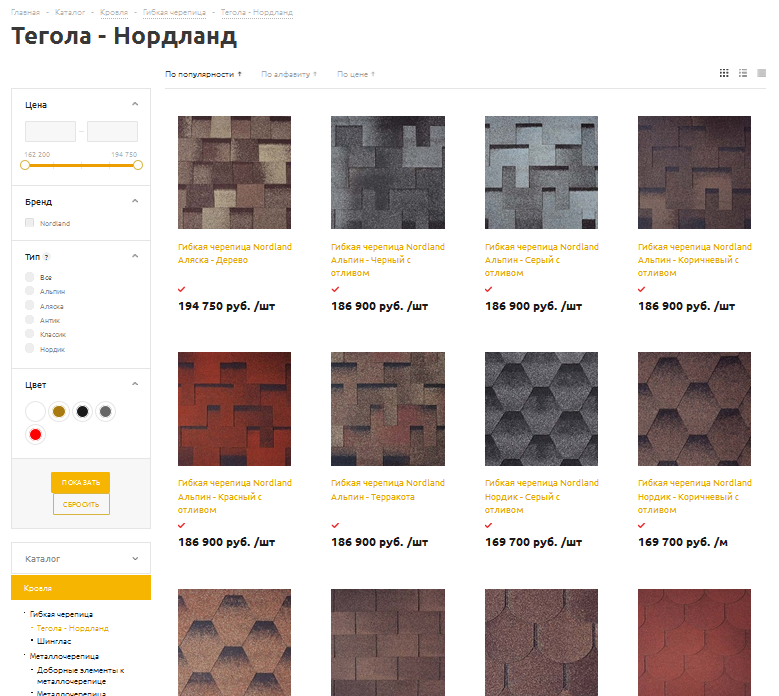Go to Главная breadcrumb
The height and width of the screenshot is (696, 779).
click(x=25, y=12)
